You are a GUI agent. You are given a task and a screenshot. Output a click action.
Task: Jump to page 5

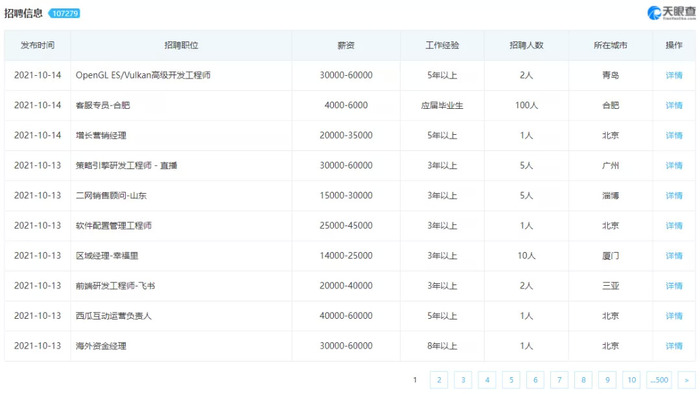[x=511, y=380]
